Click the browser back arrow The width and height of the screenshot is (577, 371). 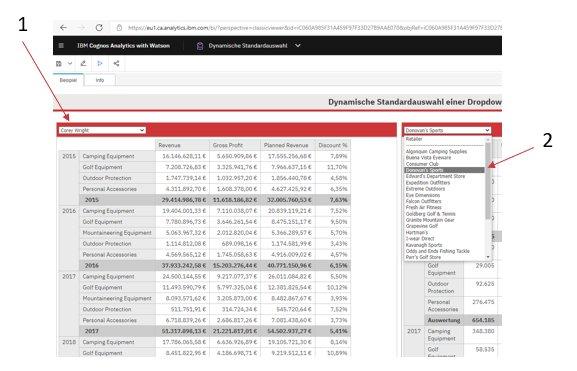tap(63, 28)
